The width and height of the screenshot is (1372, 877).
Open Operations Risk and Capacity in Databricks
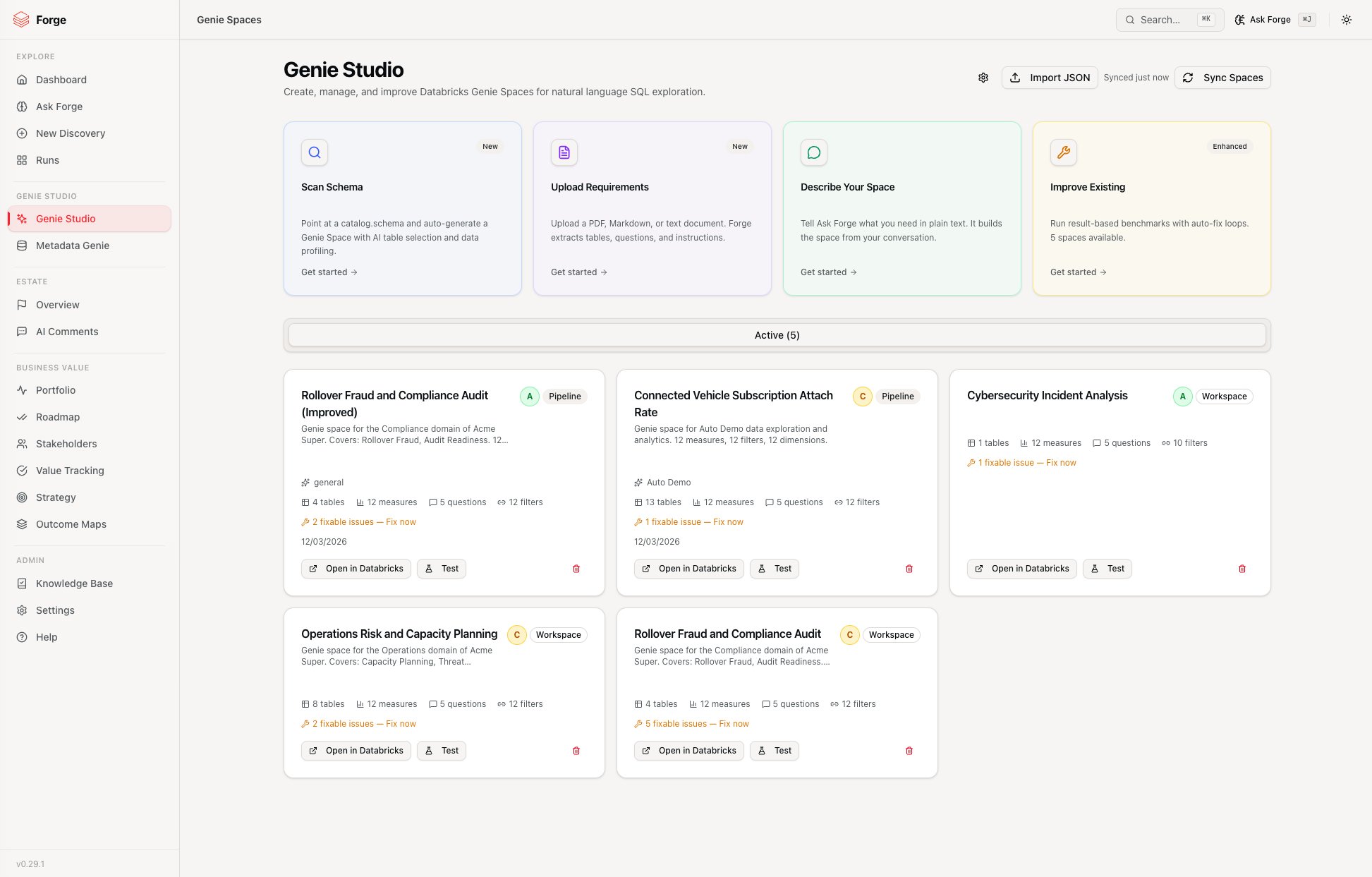(356, 751)
